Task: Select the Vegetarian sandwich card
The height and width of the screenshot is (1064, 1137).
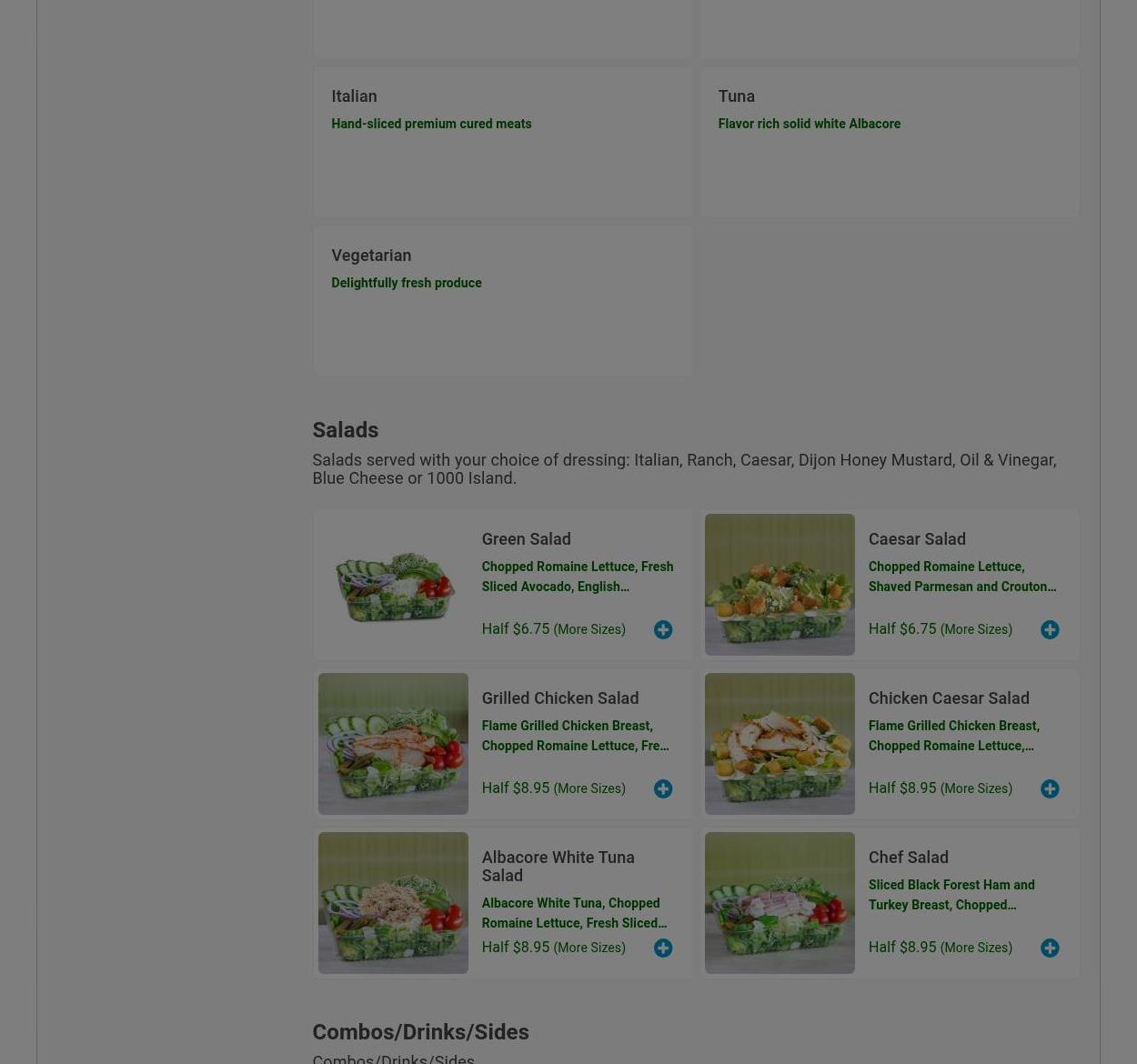Action: tap(502, 301)
